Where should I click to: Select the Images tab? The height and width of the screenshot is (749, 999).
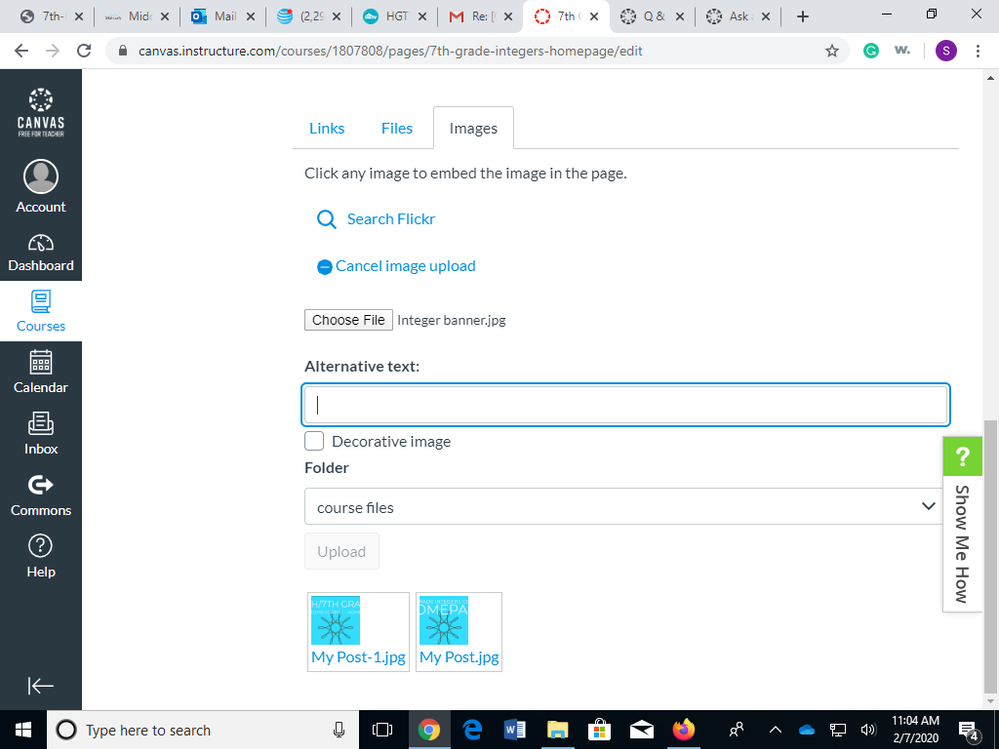[x=473, y=128]
